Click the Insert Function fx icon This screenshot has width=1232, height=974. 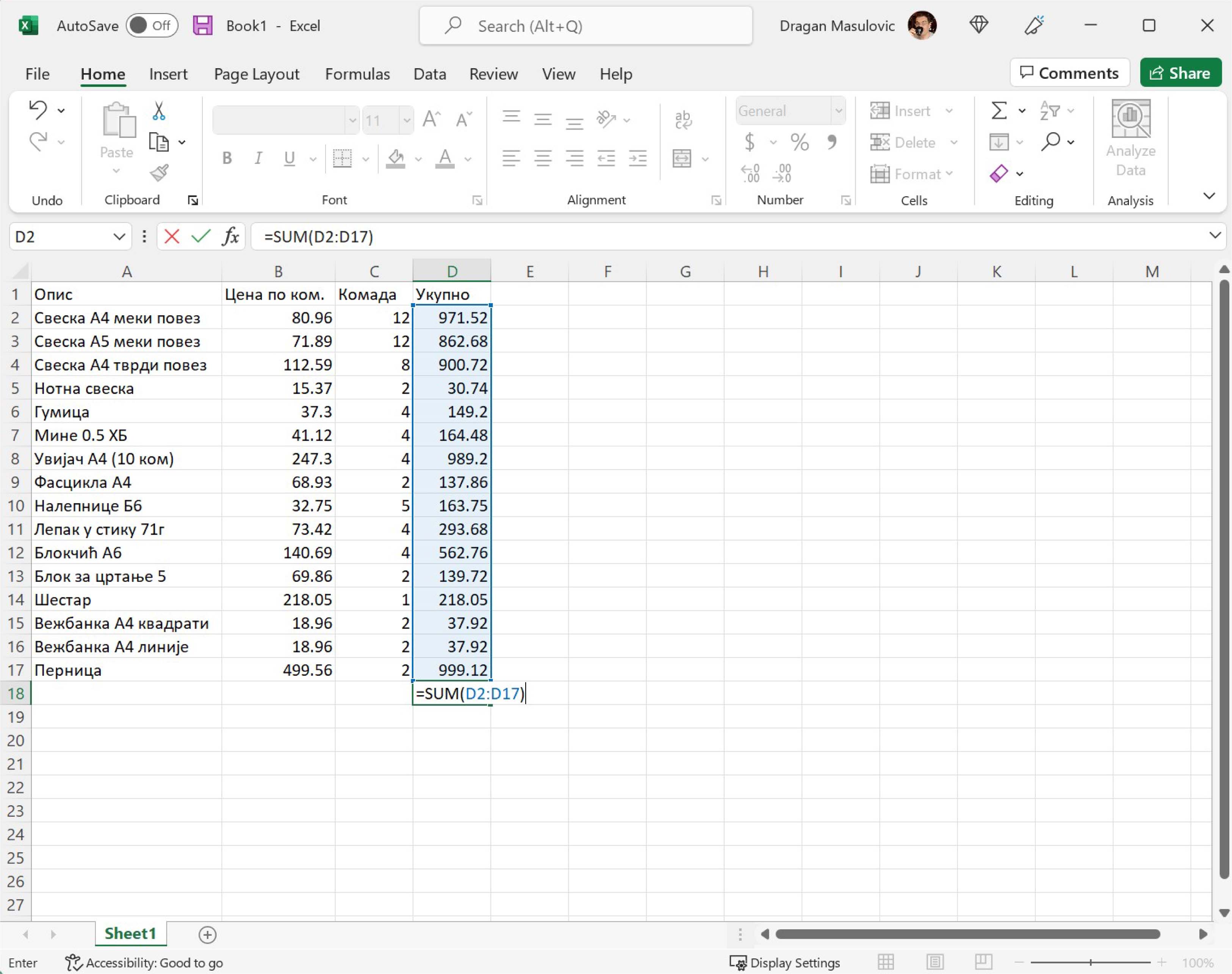(x=230, y=236)
